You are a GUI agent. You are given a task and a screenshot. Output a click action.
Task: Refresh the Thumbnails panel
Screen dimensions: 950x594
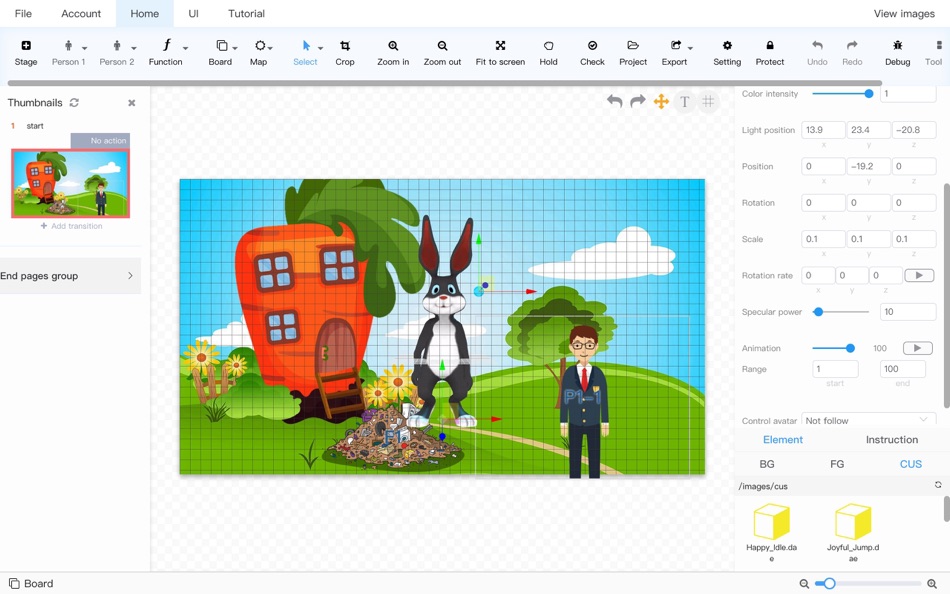pos(74,102)
